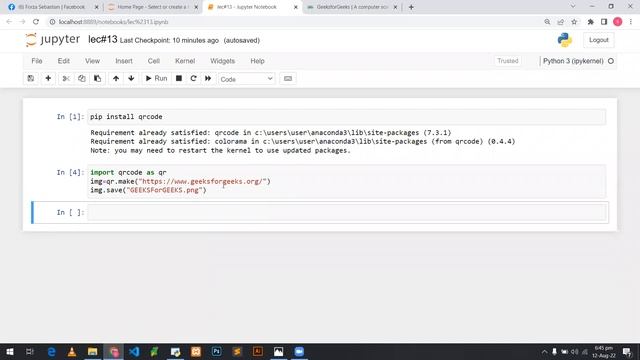Click the 'Note: you may need to restart' output line

[220, 150]
